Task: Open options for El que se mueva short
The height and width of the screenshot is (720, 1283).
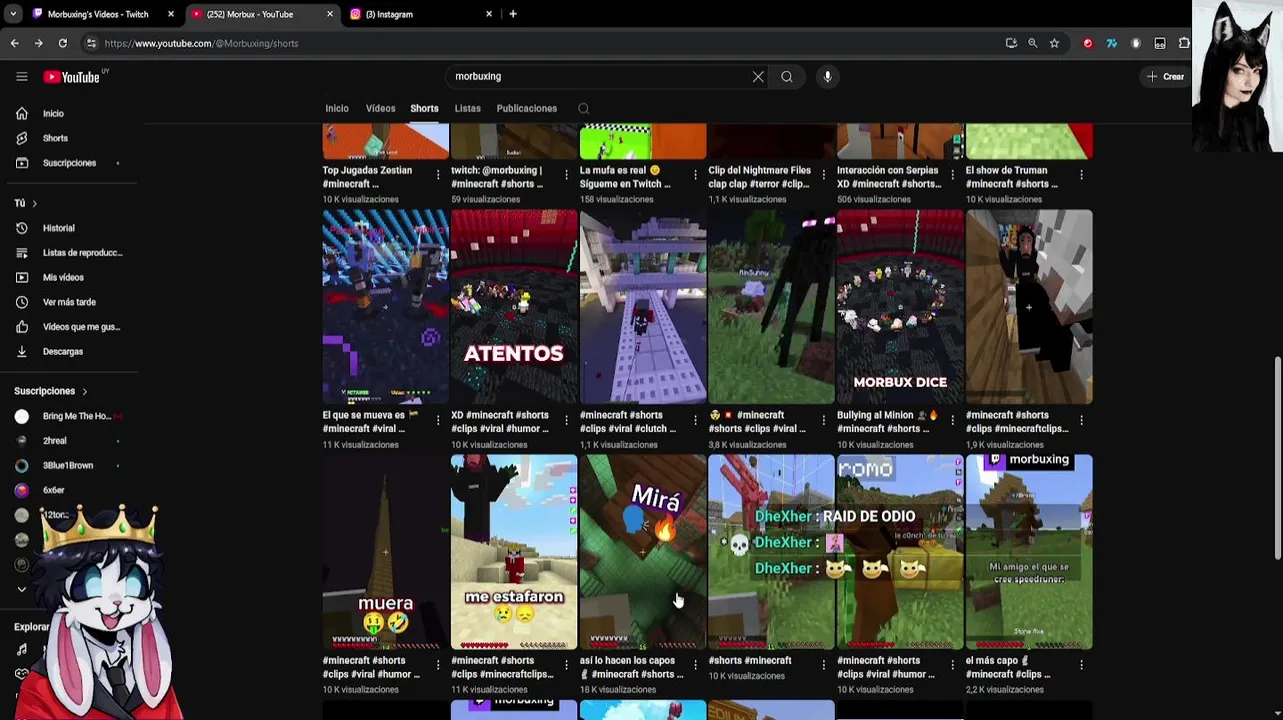Action: pos(438,420)
